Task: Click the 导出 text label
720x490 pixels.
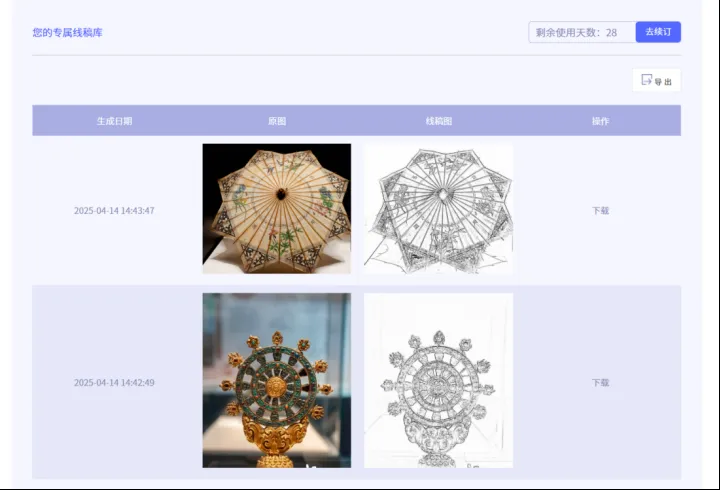Action: pos(663,82)
